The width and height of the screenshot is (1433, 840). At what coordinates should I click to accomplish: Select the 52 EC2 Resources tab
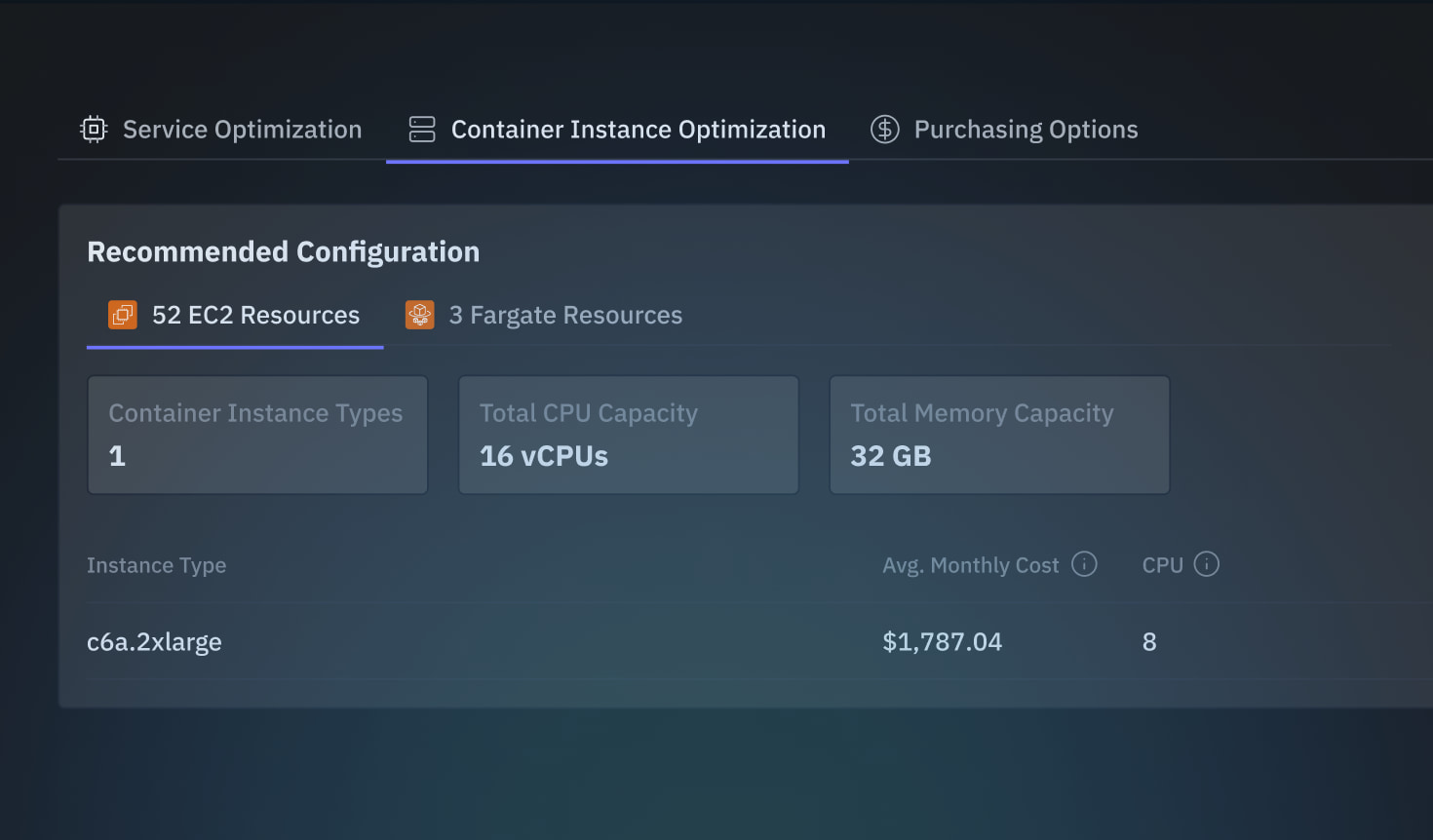pos(255,316)
